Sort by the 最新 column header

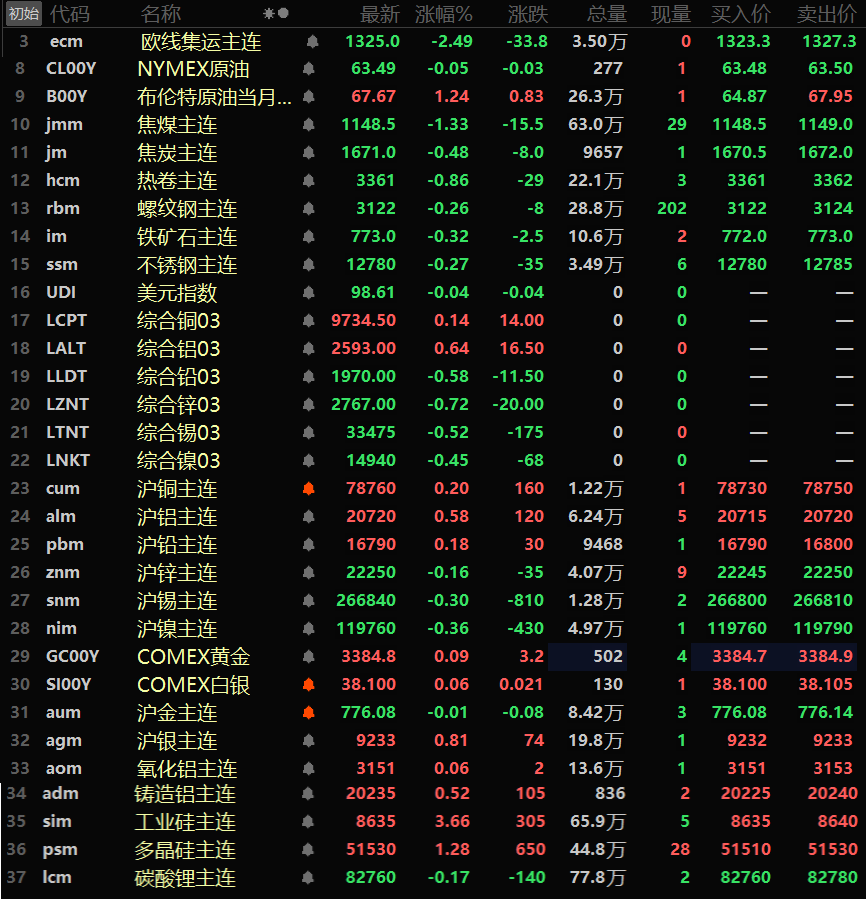pyautogui.click(x=380, y=14)
